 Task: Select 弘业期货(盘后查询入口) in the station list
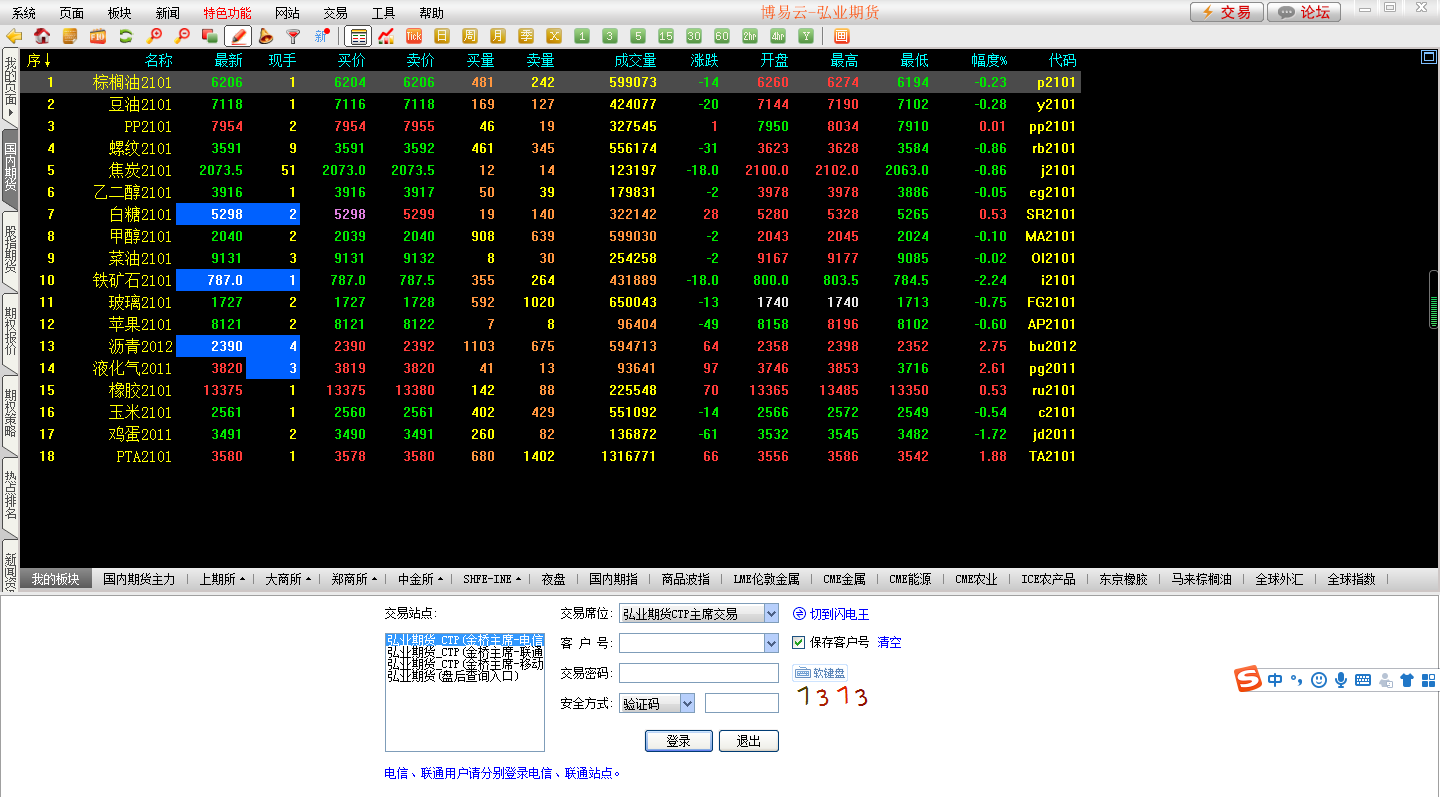point(453,676)
